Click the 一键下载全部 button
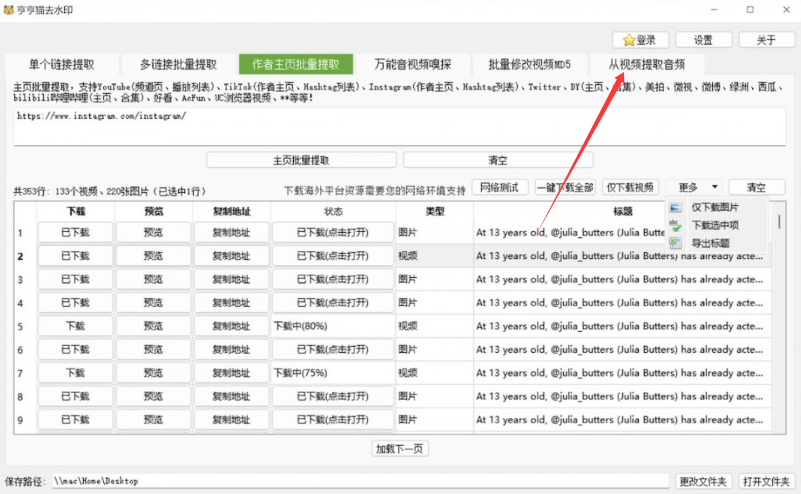Screen dimensions: 801x494 tap(566, 187)
